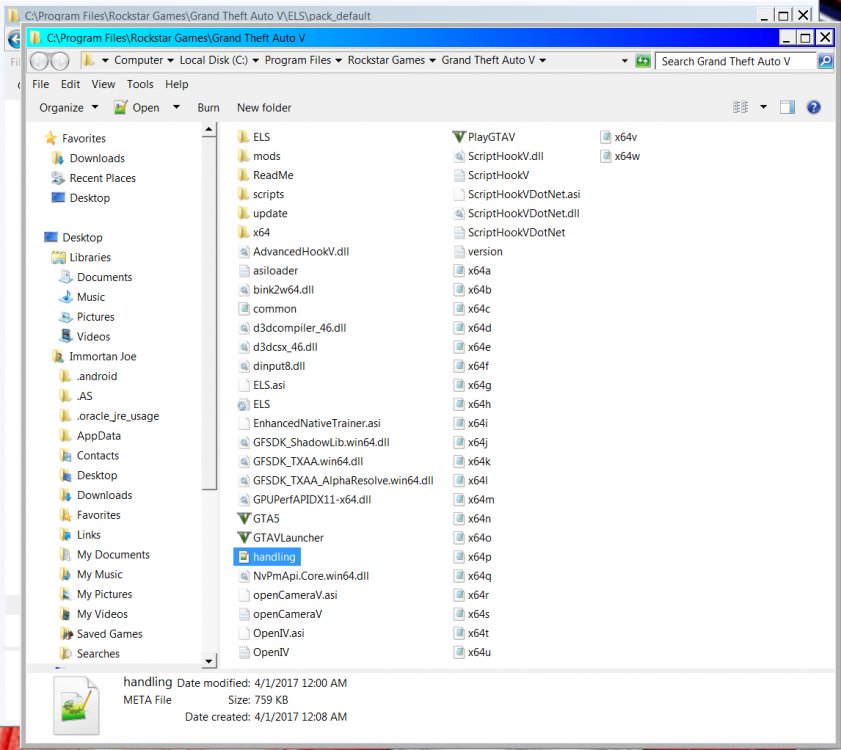Click the Recent Places icon in sidebar

coord(58,178)
